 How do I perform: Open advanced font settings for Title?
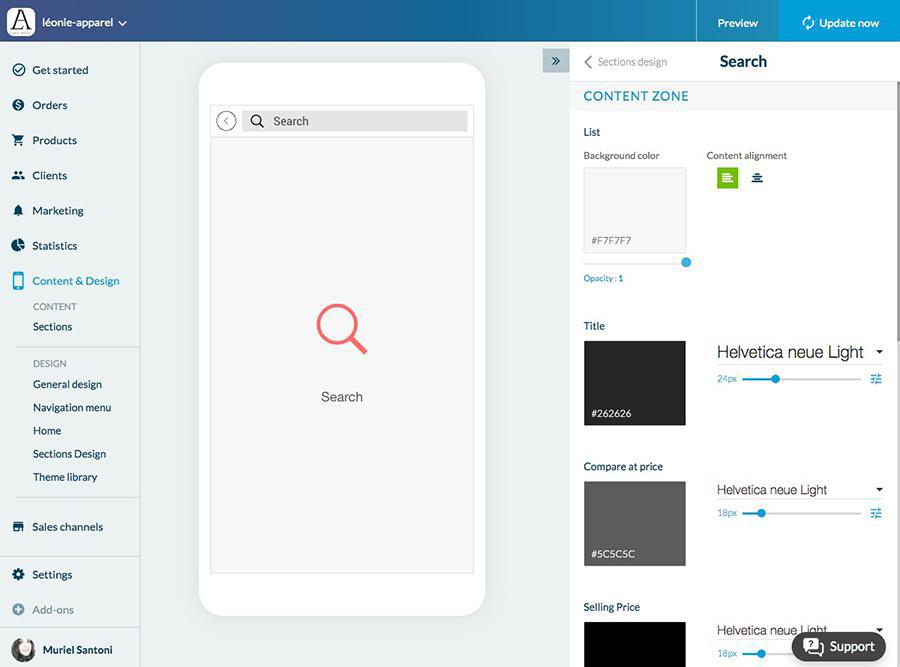click(876, 379)
